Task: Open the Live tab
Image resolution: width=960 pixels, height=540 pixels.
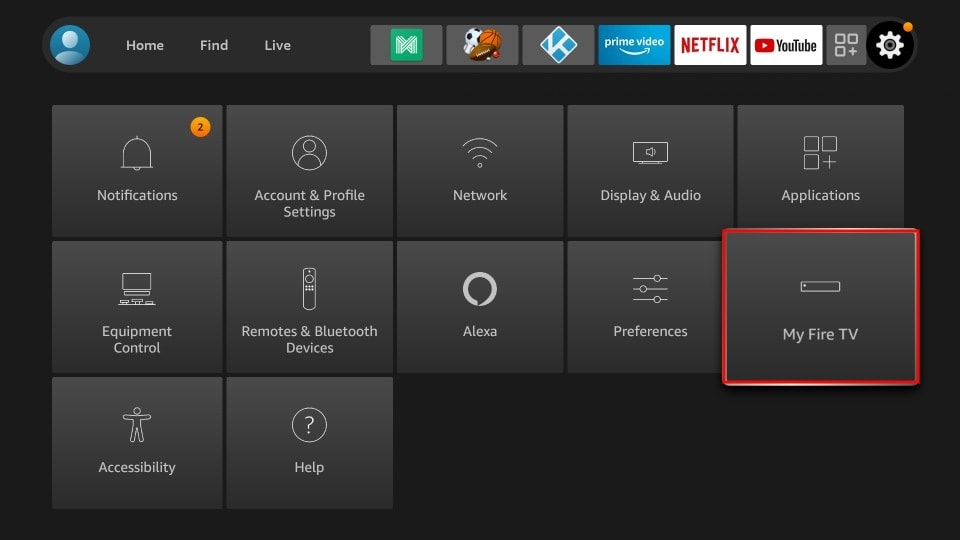Action: pos(278,45)
